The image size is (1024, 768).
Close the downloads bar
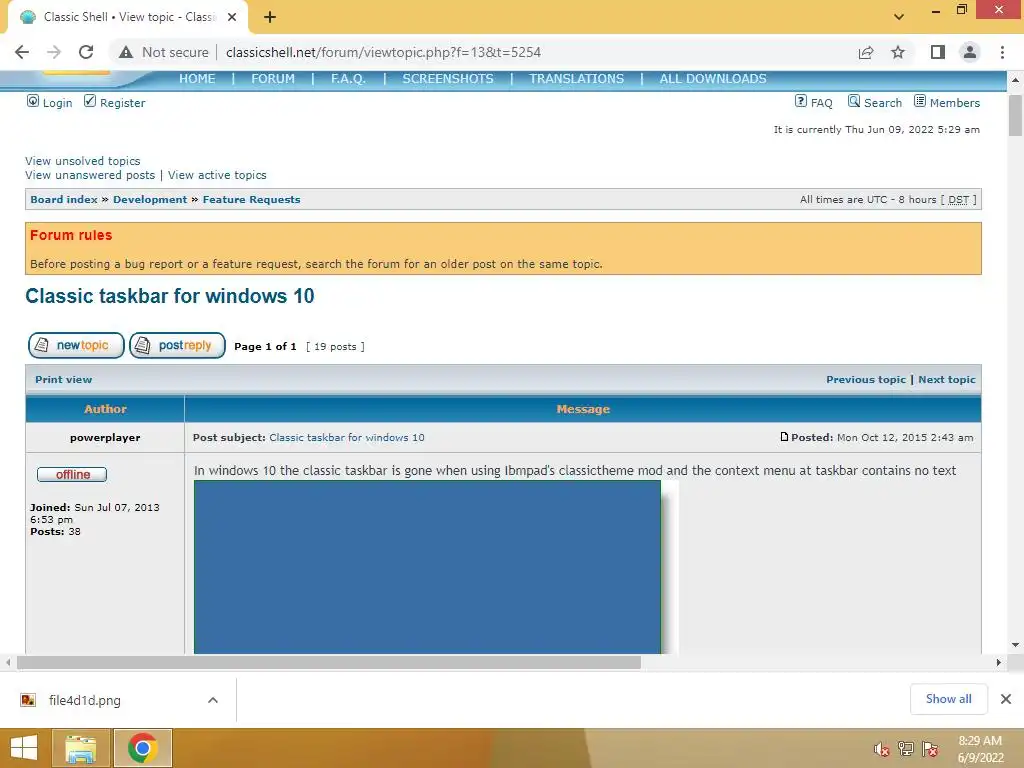(1006, 699)
